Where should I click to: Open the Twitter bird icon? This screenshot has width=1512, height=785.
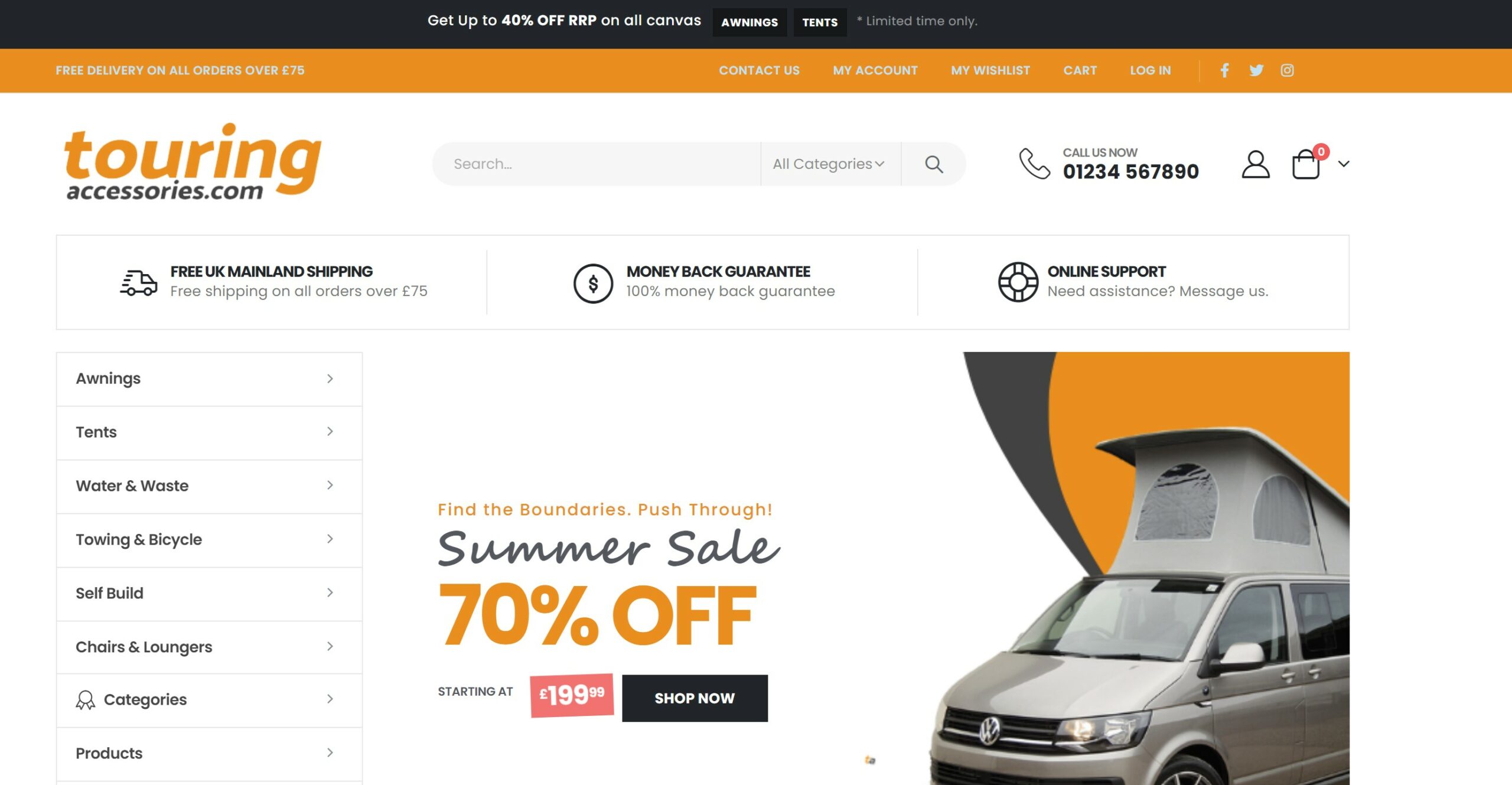(x=1256, y=70)
